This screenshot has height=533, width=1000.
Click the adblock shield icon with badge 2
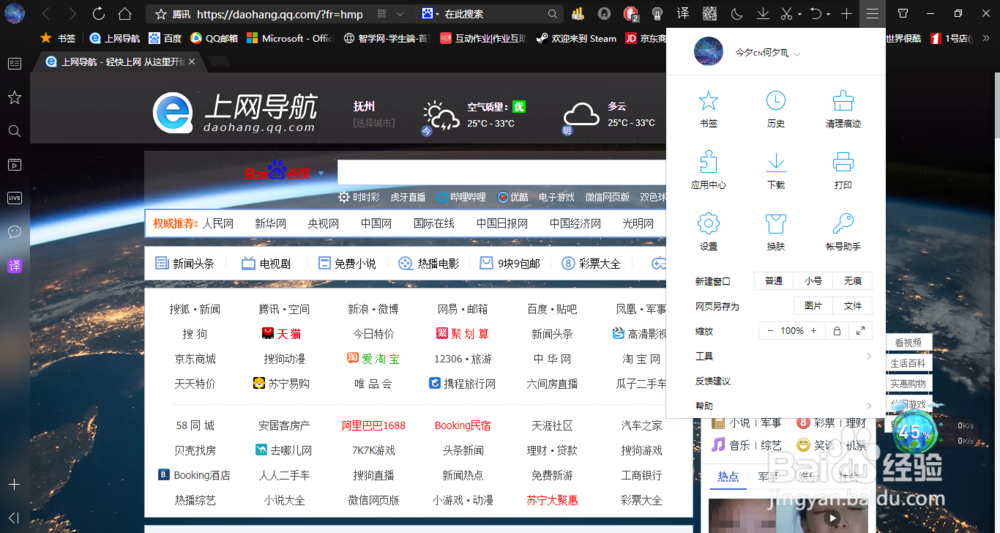click(x=630, y=13)
